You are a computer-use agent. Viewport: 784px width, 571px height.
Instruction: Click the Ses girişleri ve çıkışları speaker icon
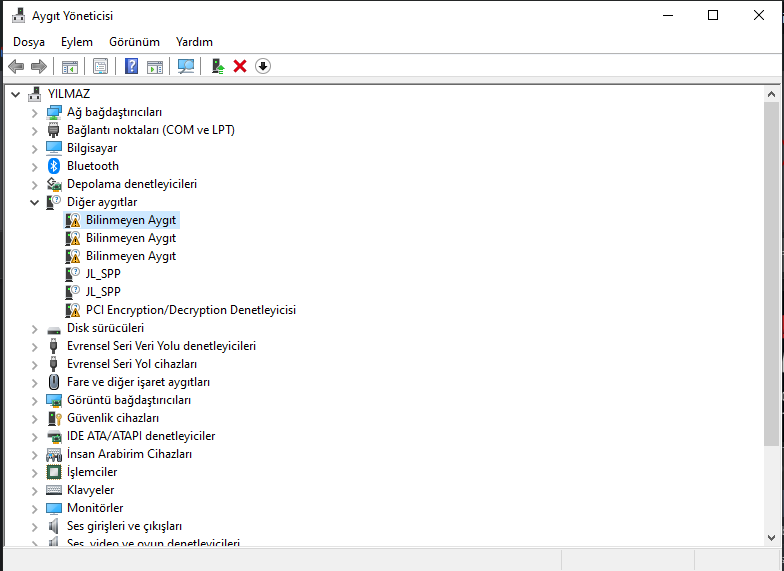[x=53, y=526]
